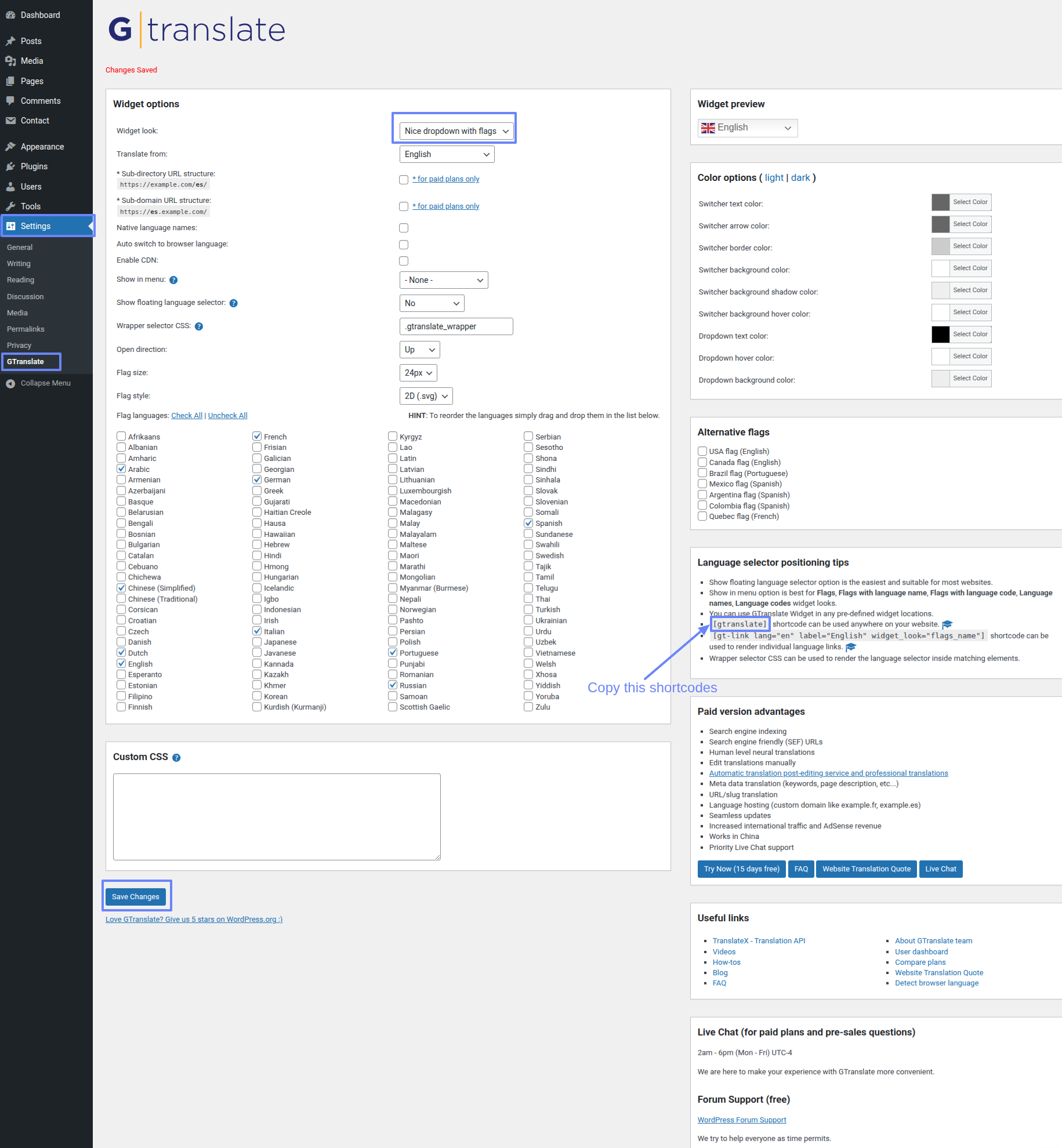Viewport: 1062px width, 1148px height.
Task: Click the graduation cap icon after gtranslate shortcode
Action: tap(947, 624)
